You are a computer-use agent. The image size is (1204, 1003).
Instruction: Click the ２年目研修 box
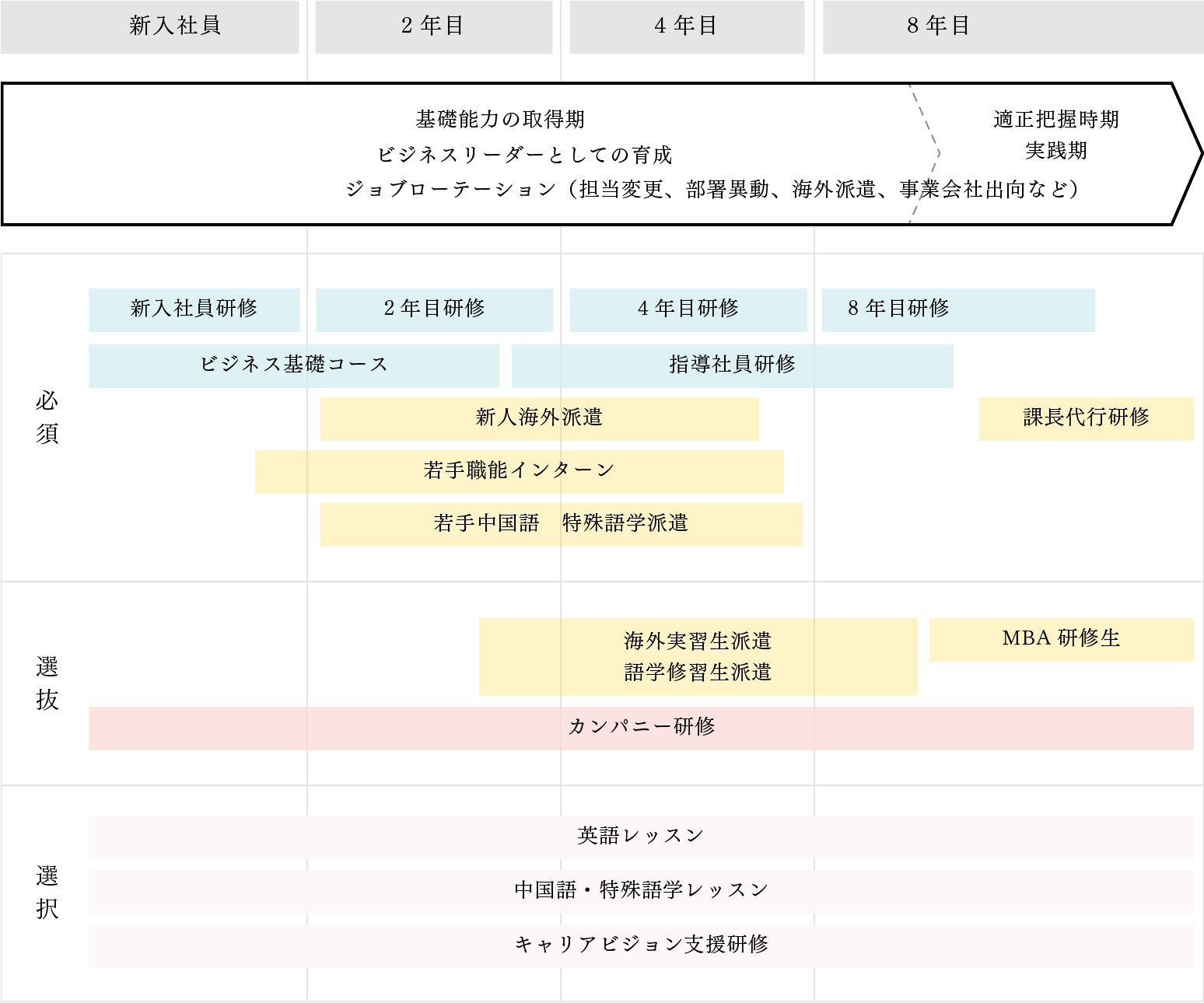[434, 309]
